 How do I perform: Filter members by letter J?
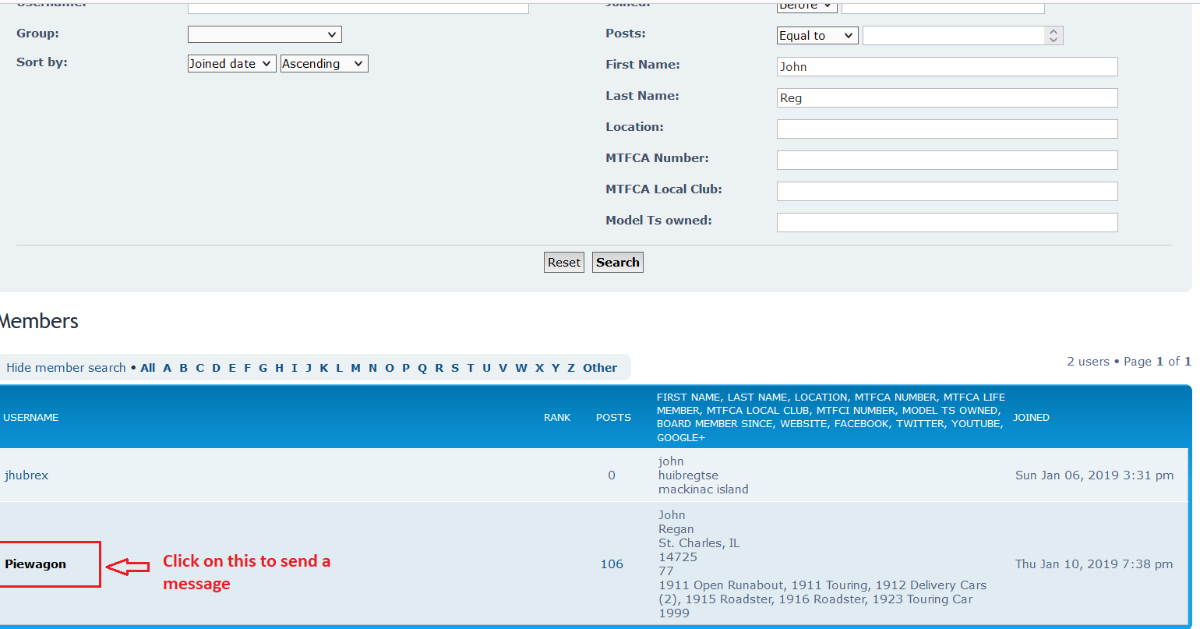309,368
